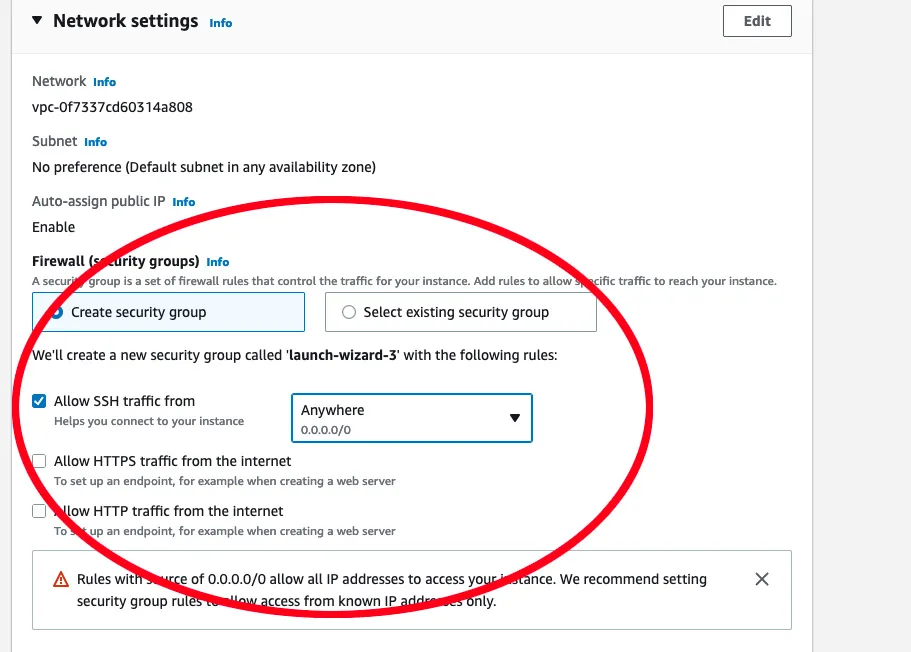
Task: Click the warning triangle icon in alert
Action: pyautogui.click(x=61, y=579)
